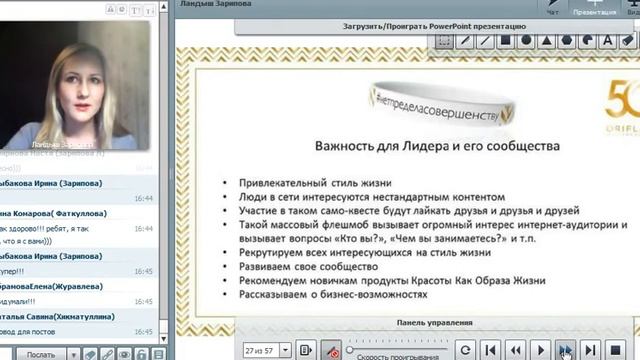Screen dimensions: 640x360
Task: Select the text "A" tool
Action: [608, 41]
